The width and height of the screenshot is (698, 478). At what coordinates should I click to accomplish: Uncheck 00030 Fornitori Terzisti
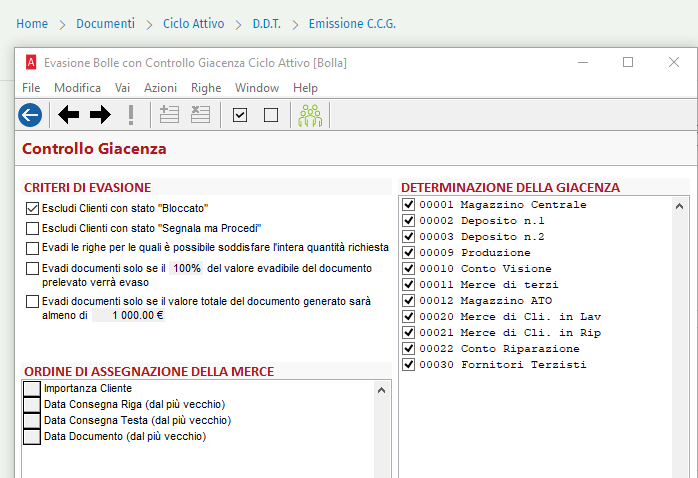[408, 365]
